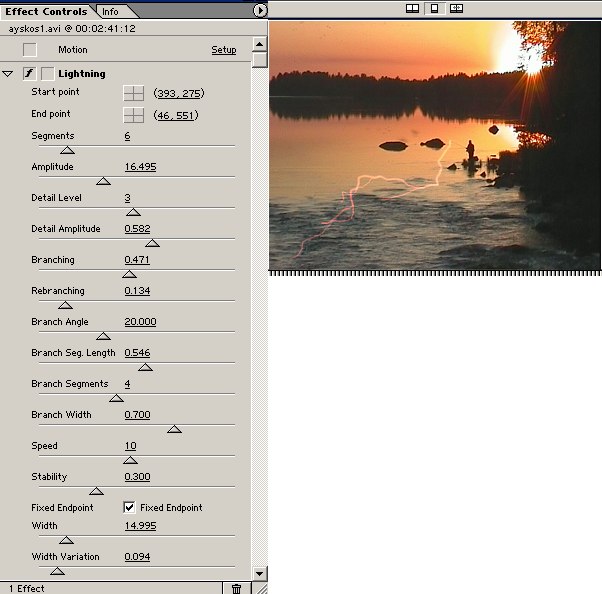The image size is (602, 594).
Task: Switch to the Info tab
Action: point(110,12)
